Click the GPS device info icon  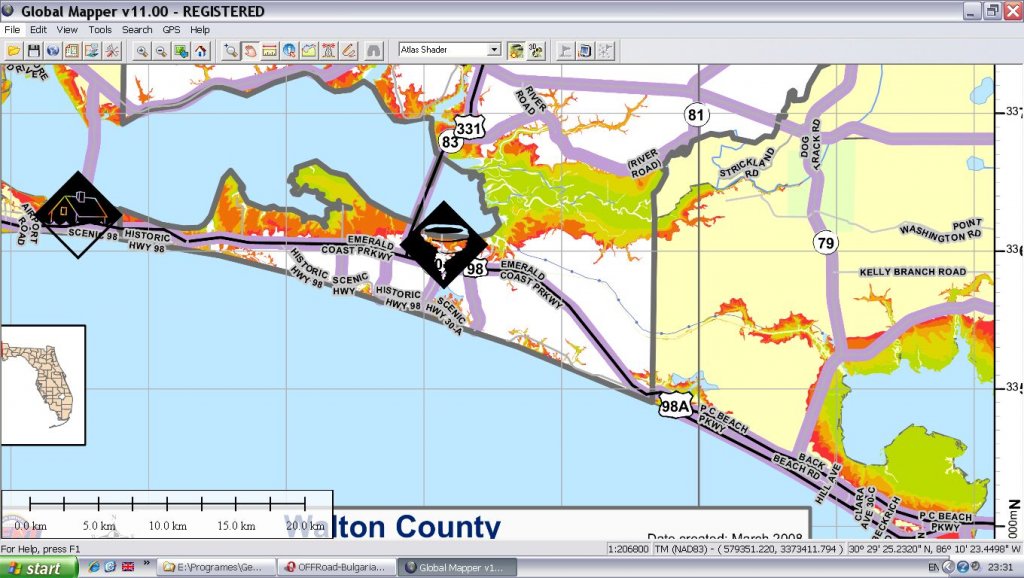tap(585, 50)
